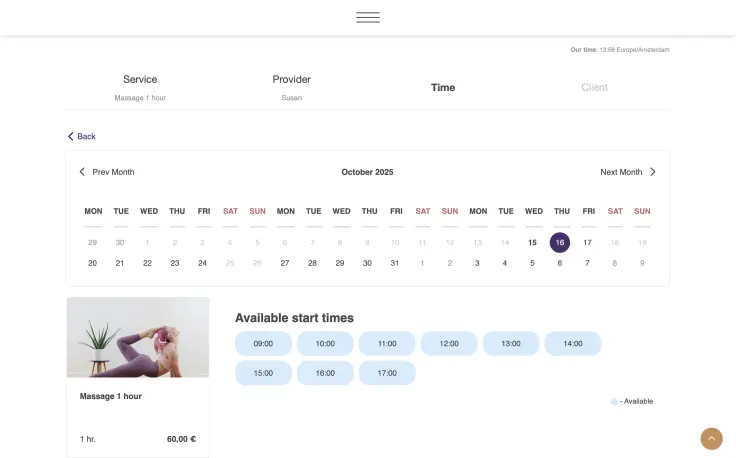
Task: Click the Available legend color indicator
Action: click(x=614, y=401)
